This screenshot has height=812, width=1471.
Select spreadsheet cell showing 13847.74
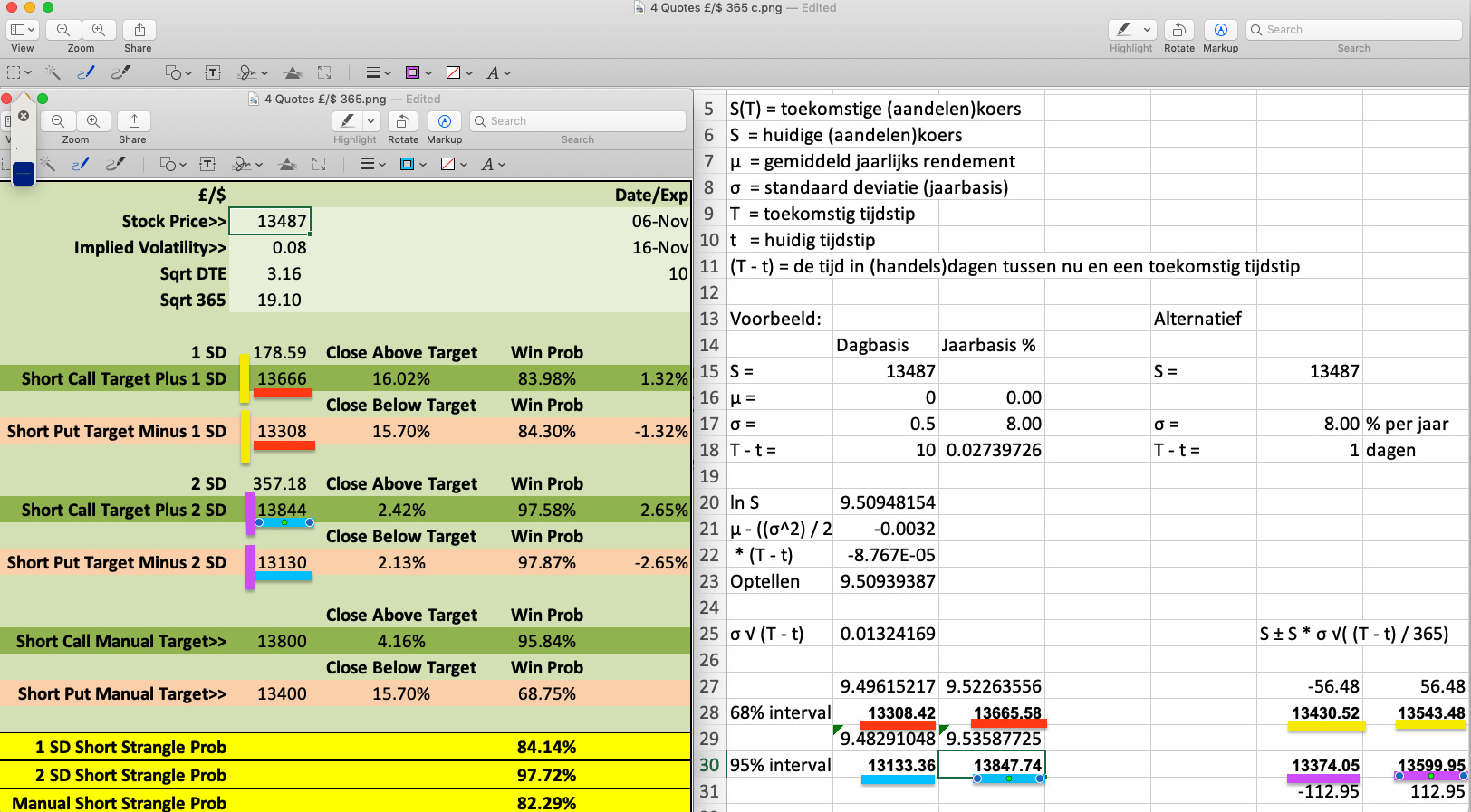[x=992, y=765]
